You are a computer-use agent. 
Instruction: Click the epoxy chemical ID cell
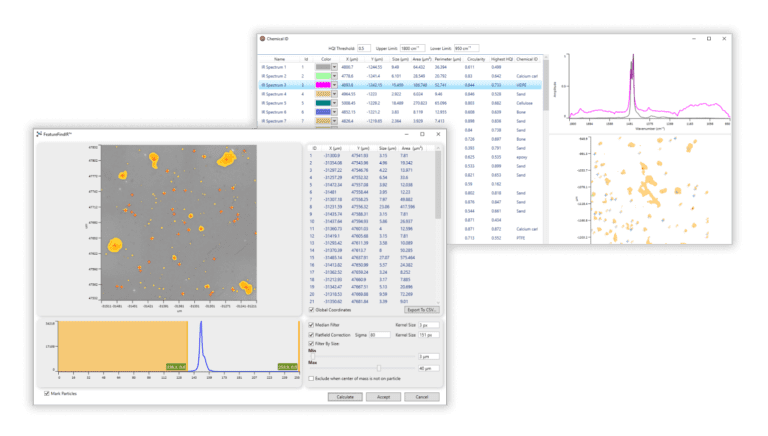(x=522, y=157)
